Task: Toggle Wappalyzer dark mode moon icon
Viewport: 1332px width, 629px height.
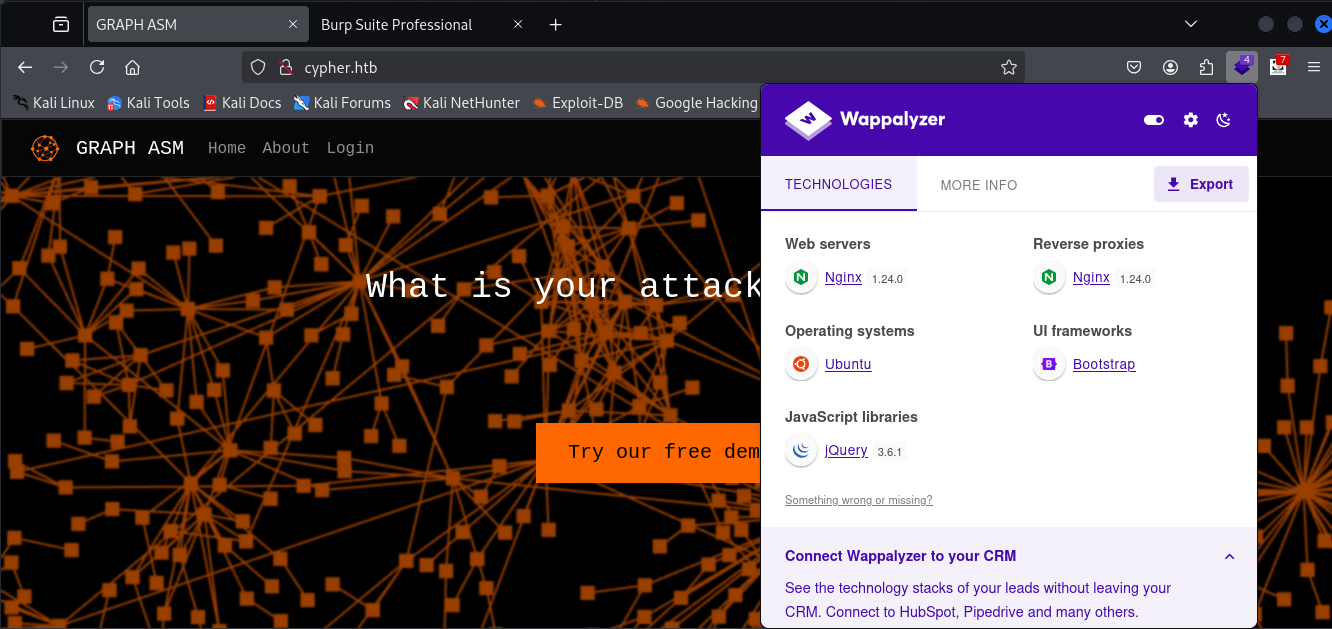Action: point(1223,120)
